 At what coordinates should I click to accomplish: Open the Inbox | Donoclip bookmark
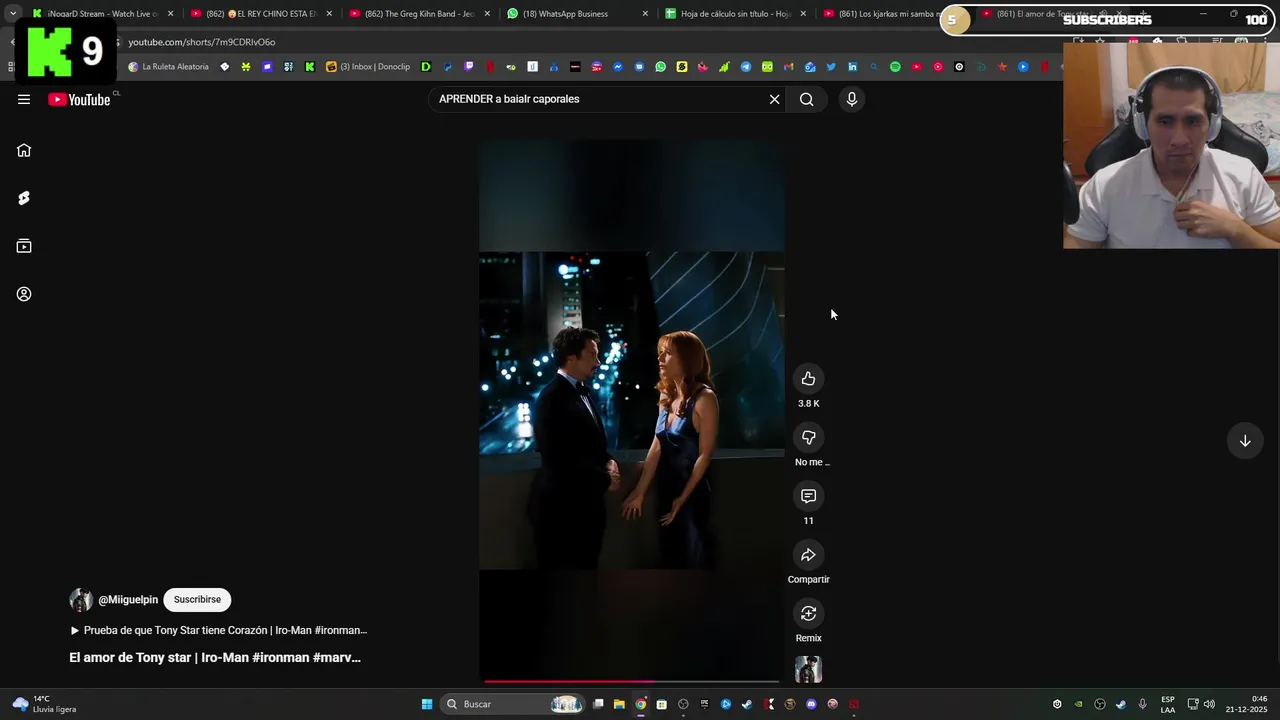368,67
